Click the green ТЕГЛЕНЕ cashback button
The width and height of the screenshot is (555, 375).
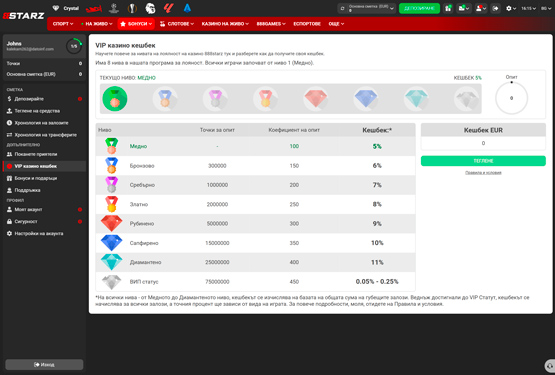pyautogui.click(x=483, y=161)
